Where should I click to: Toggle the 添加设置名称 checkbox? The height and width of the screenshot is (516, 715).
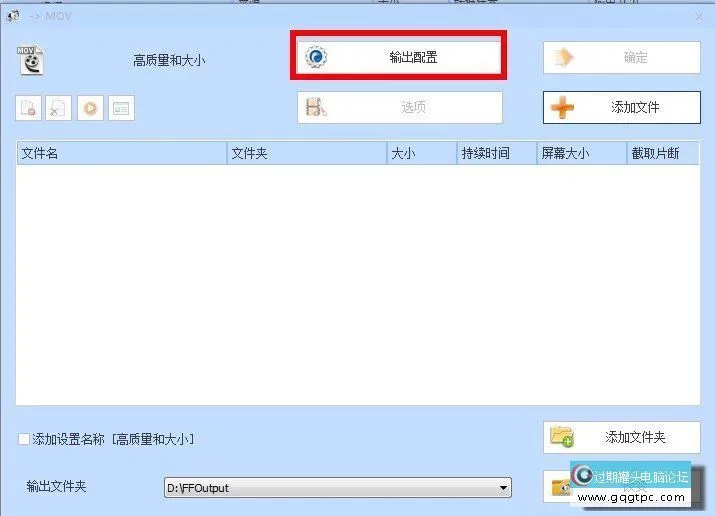click(24, 439)
